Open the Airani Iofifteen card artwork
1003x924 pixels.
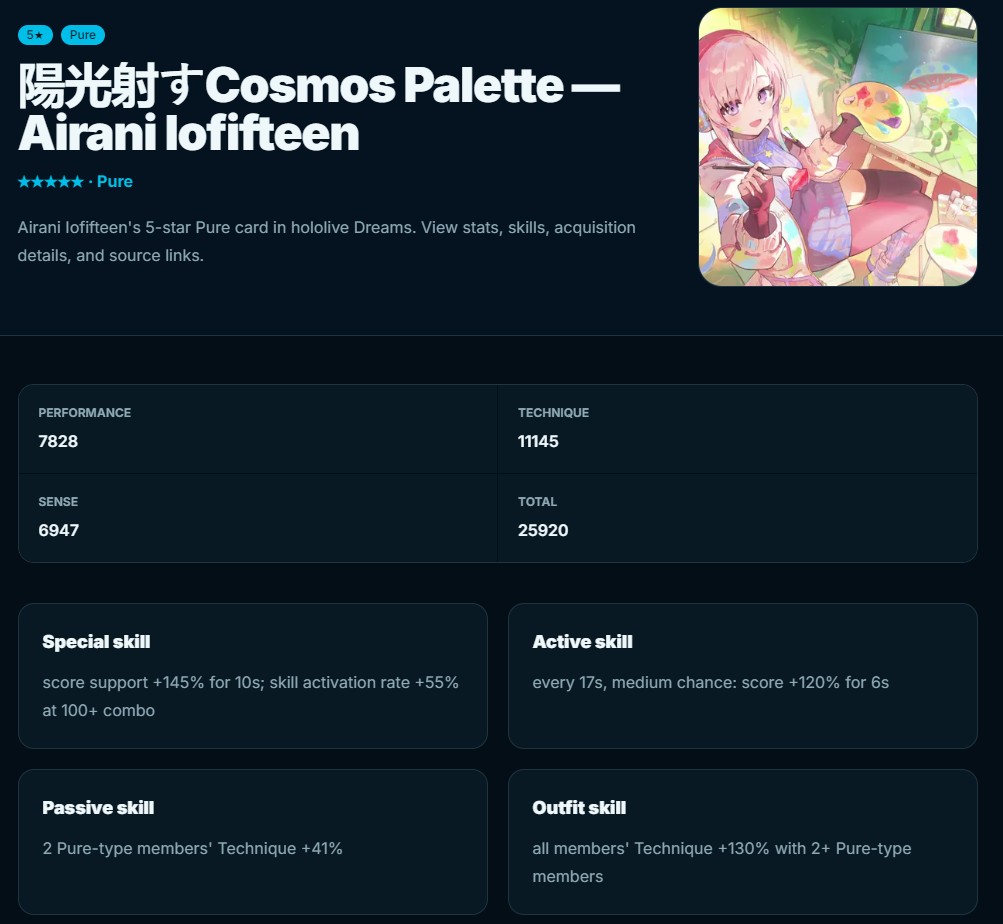837,147
